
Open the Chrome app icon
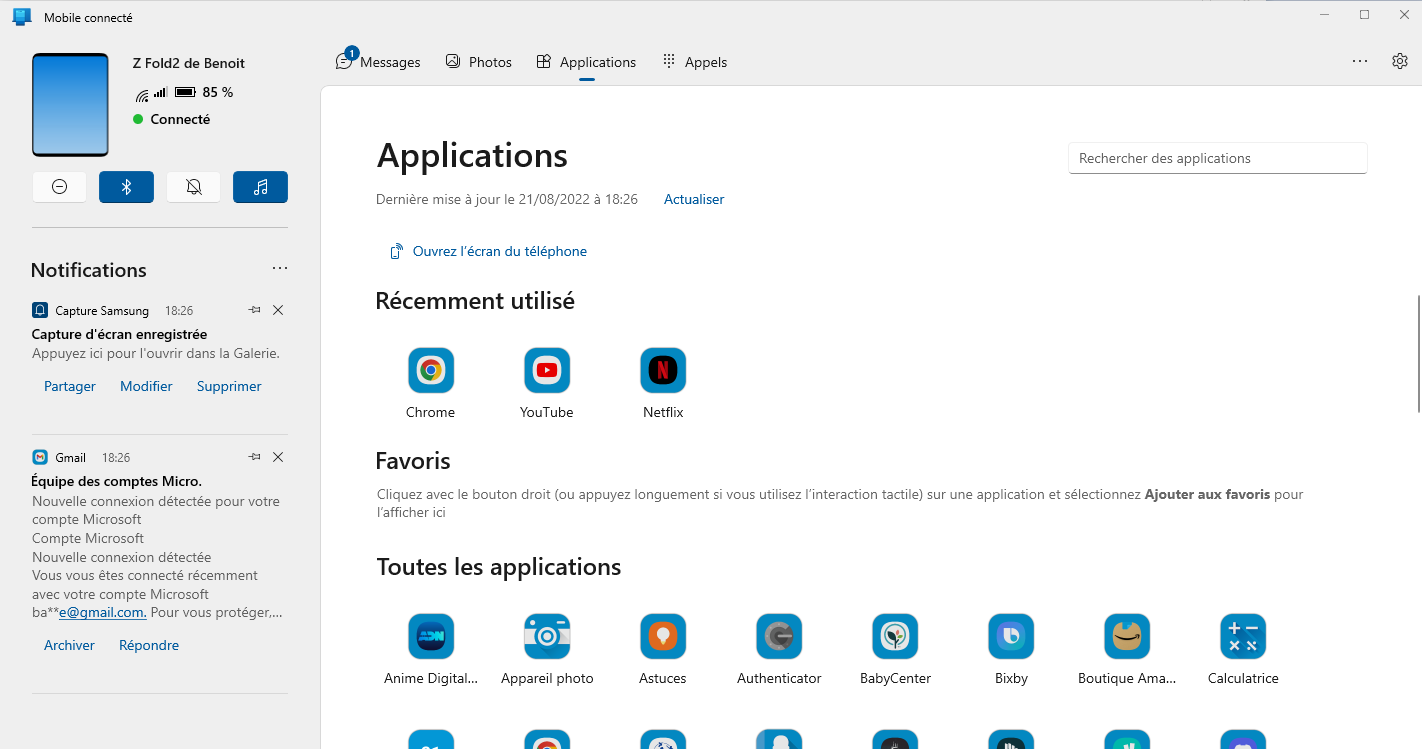(x=431, y=371)
